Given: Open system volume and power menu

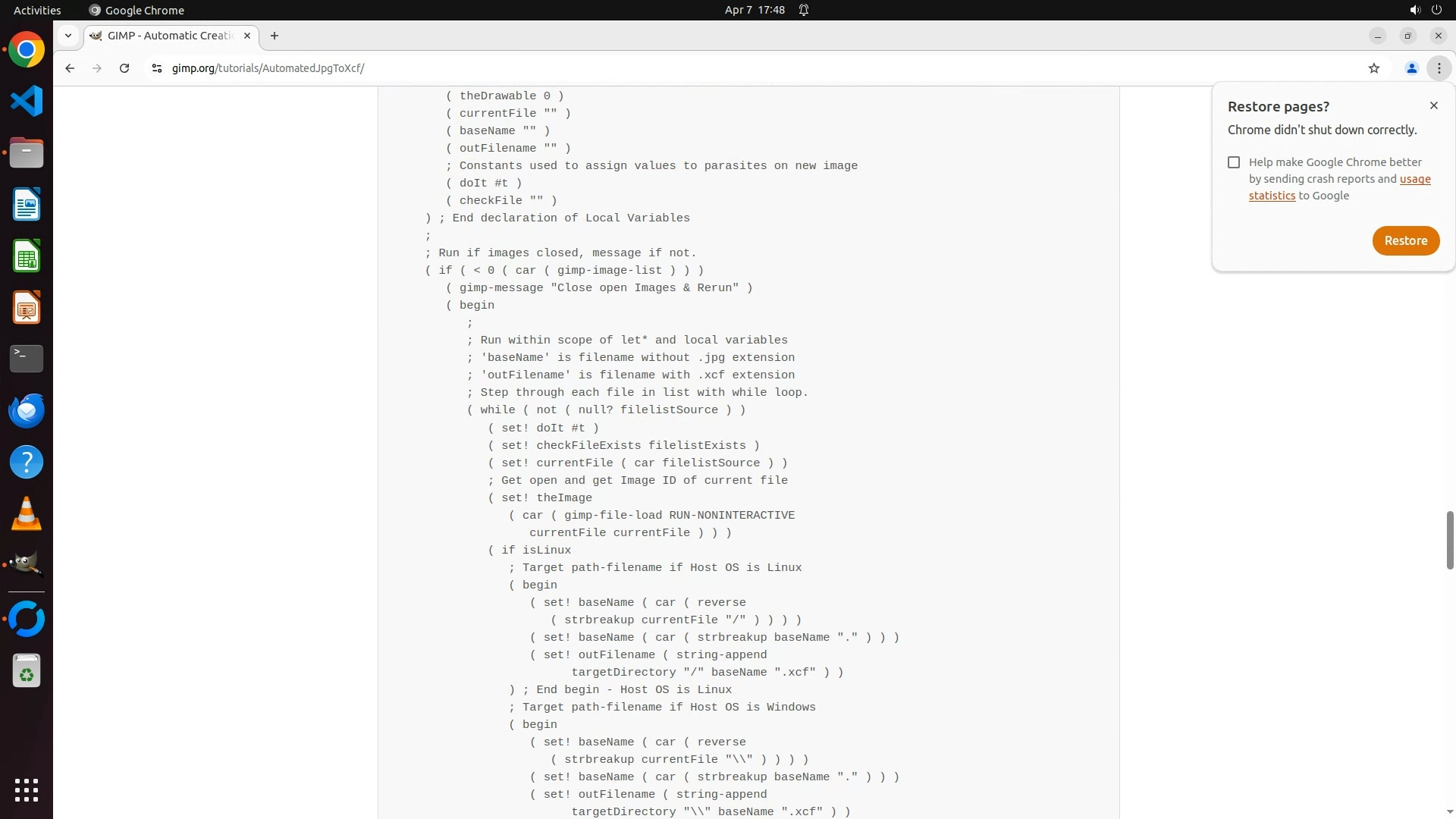Looking at the screenshot, I should tap(1425, 10).
